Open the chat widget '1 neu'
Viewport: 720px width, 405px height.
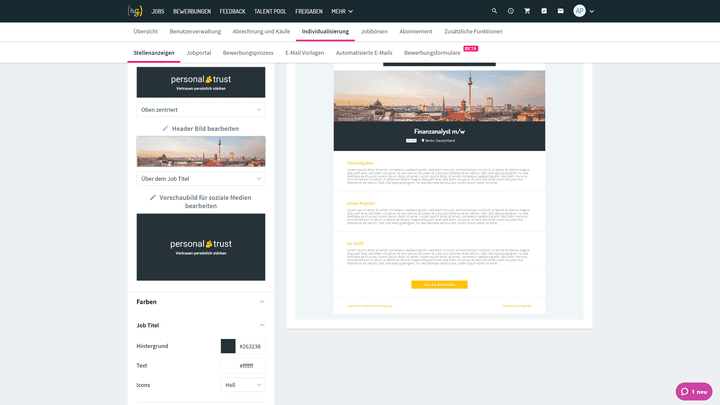tap(694, 391)
